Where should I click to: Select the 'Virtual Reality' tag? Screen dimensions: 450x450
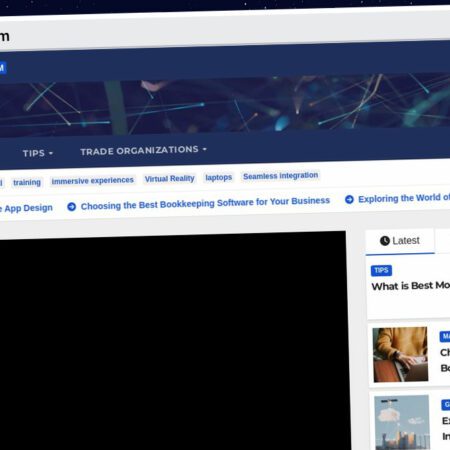coord(169,179)
